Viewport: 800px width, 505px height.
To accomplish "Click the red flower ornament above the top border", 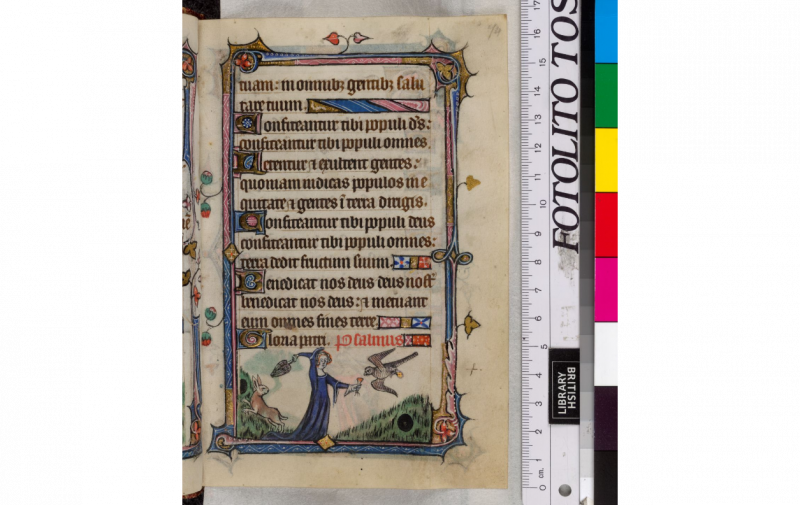I will click(333, 39).
